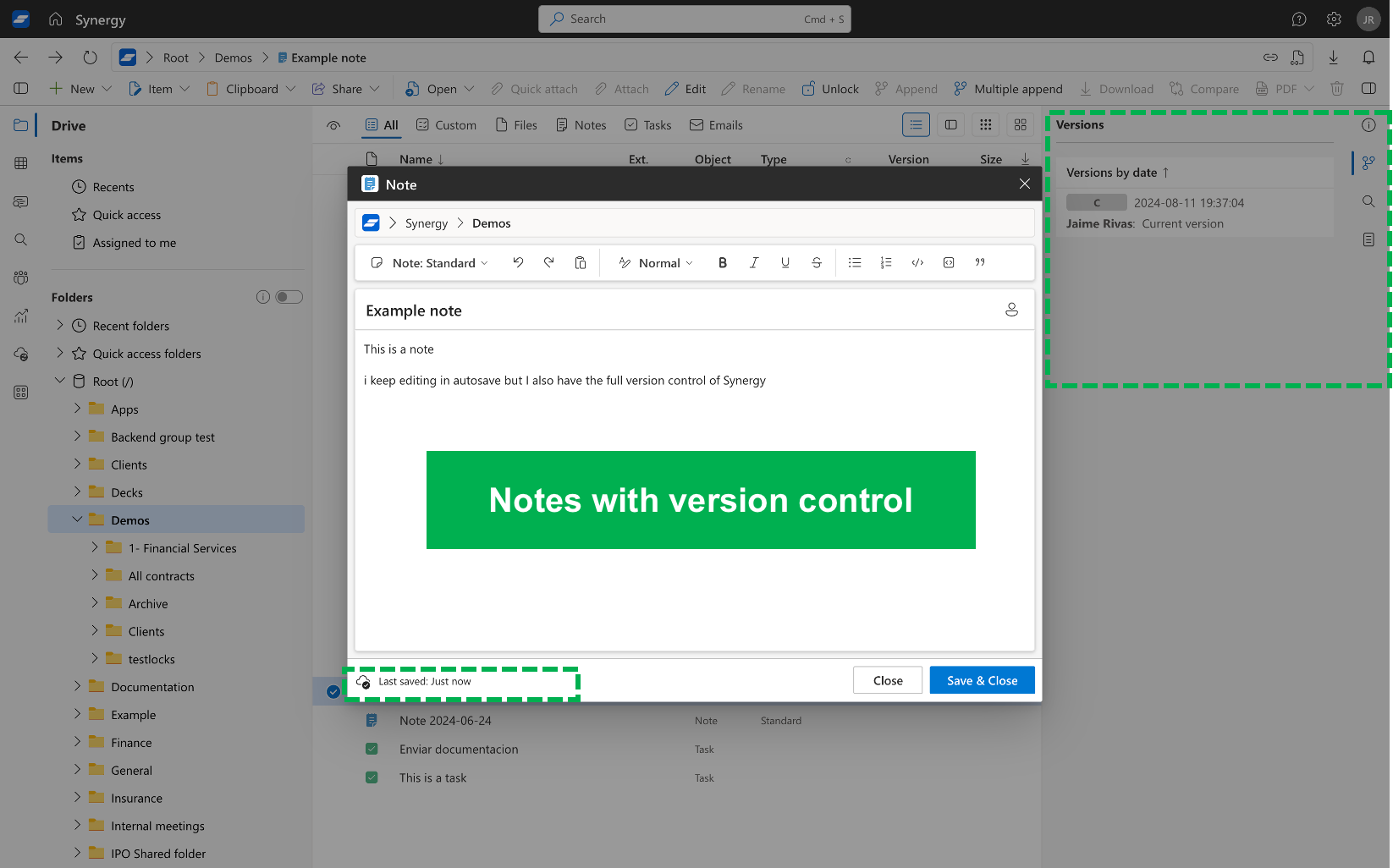Viewport: 1393px width, 868px height.
Task: Switch to the Notes tab
Action: pyautogui.click(x=581, y=125)
